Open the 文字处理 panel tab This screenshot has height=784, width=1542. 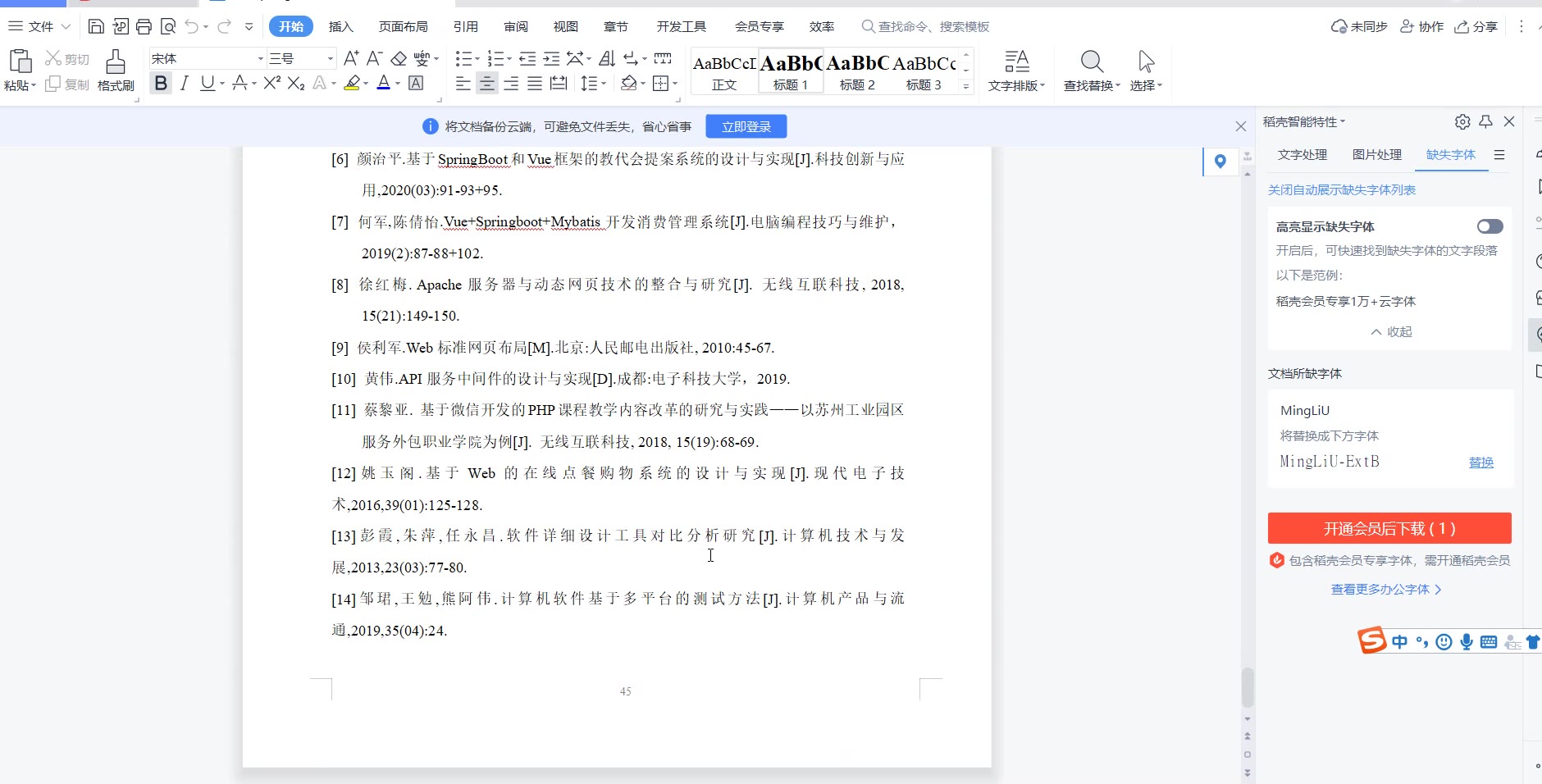(x=1302, y=154)
